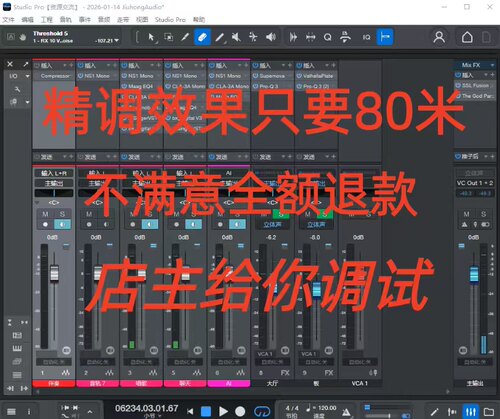This screenshot has height=419, width=500.
Task: Start playback with the Play button
Action: (x=223, y=412)
